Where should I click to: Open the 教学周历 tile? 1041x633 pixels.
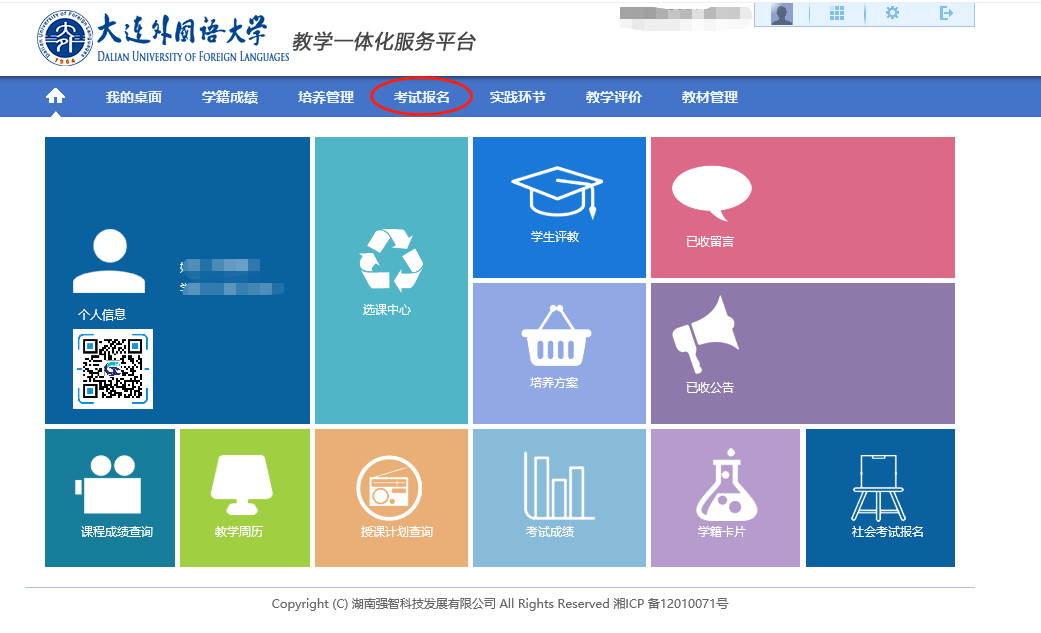point(242,497)
